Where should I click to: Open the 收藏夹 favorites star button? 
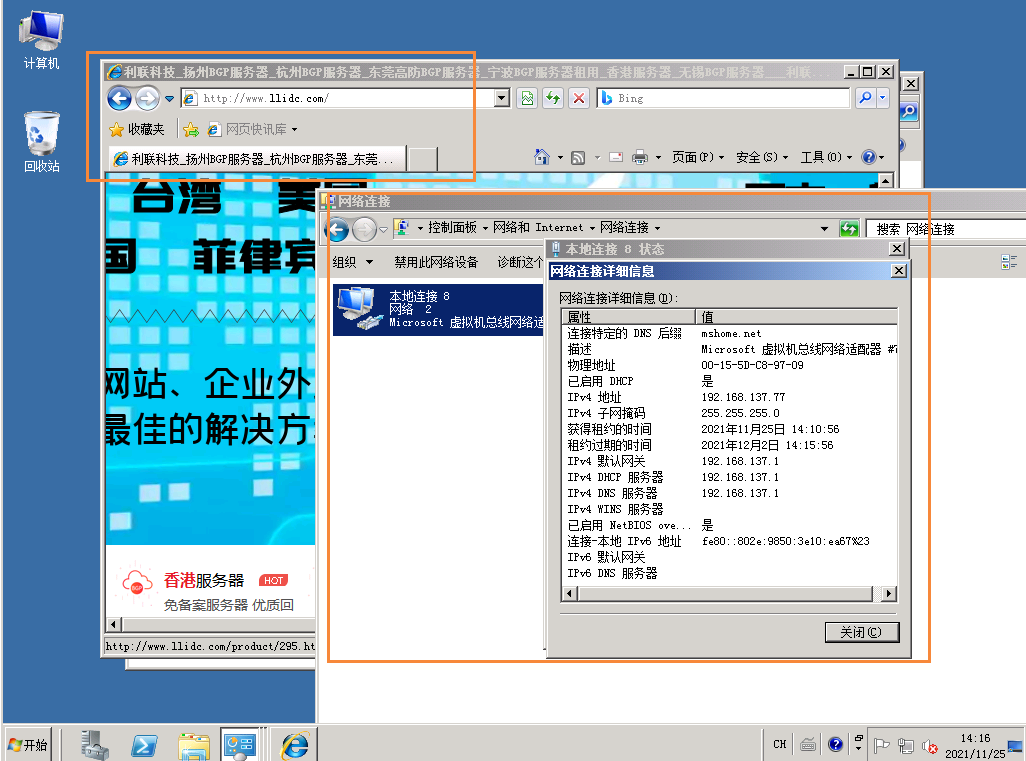click(137, 129)
